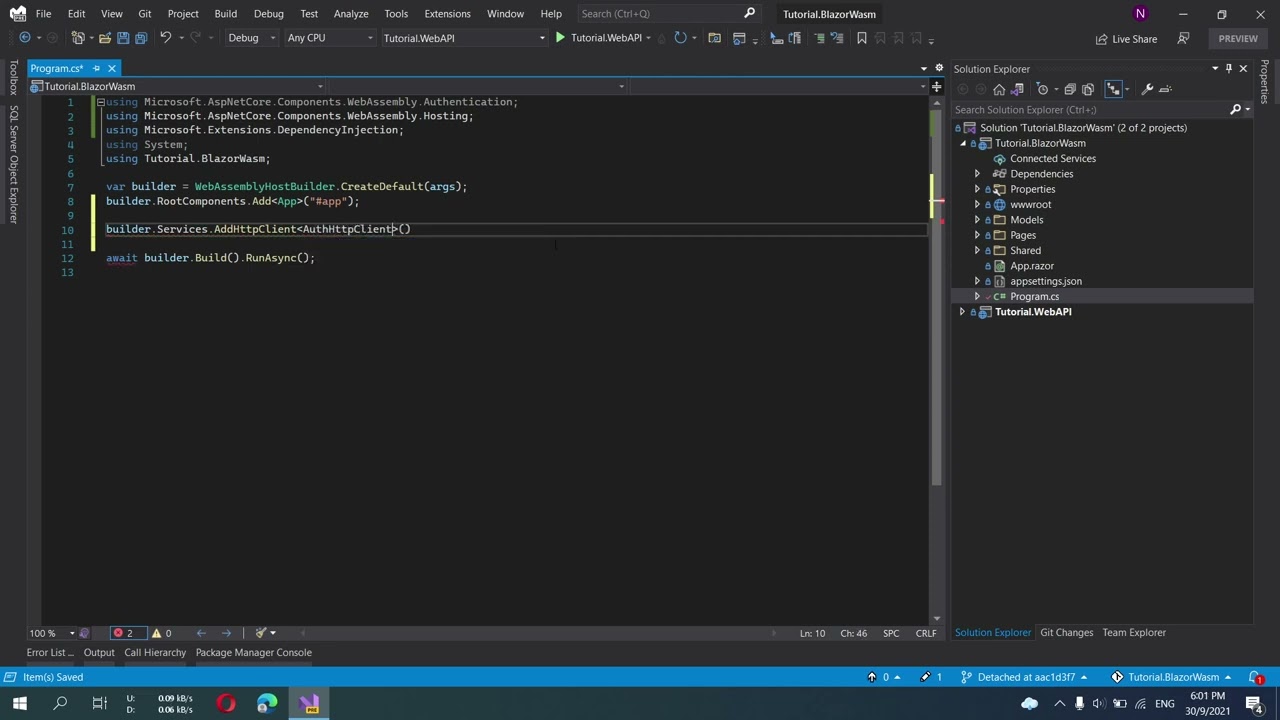Open the Extensions menu
This screenshot has height=720, width=1280.
(x=447, y=14)
